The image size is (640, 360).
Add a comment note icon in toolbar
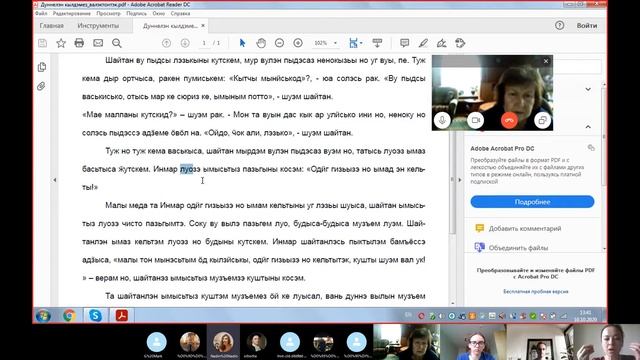[x=404, y=43]
